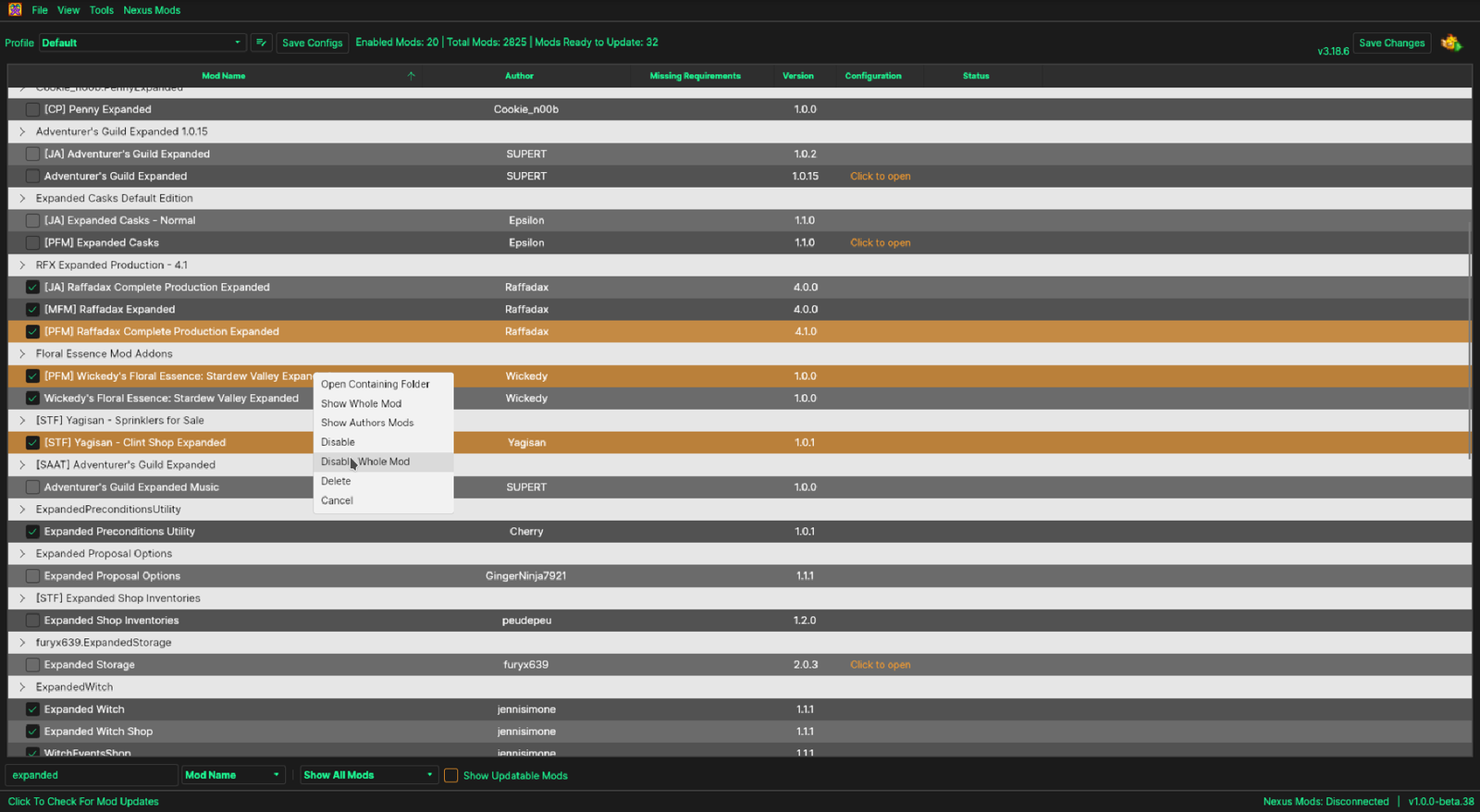Screen dimensions: 1480x812
Task: Click the edit profiles icon beside Default
Action: coord(261,43)
